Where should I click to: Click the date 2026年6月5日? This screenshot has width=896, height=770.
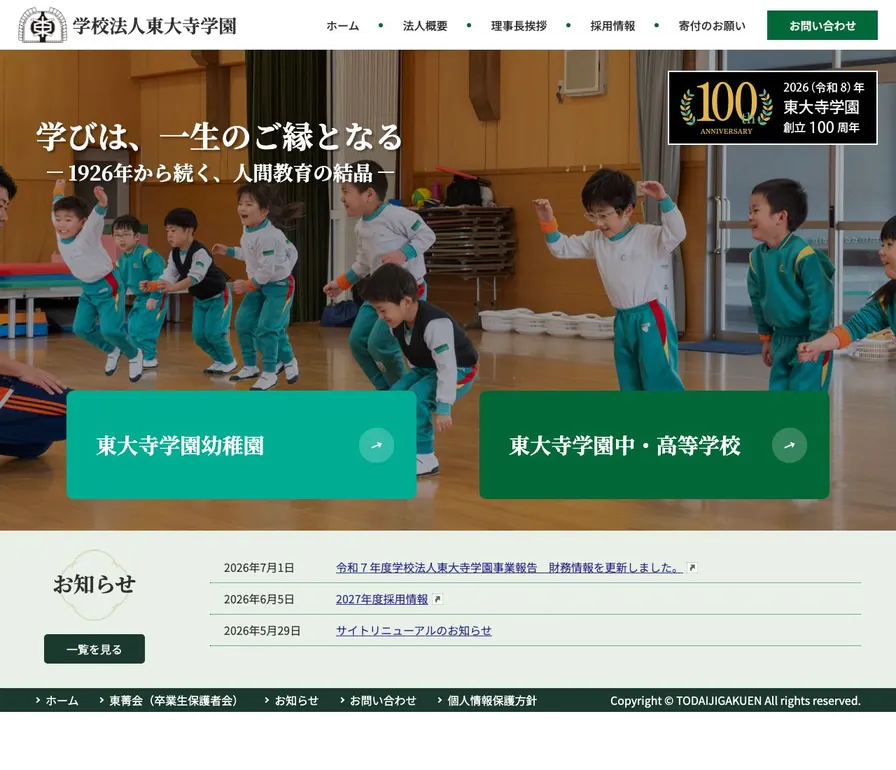[259, 599]
